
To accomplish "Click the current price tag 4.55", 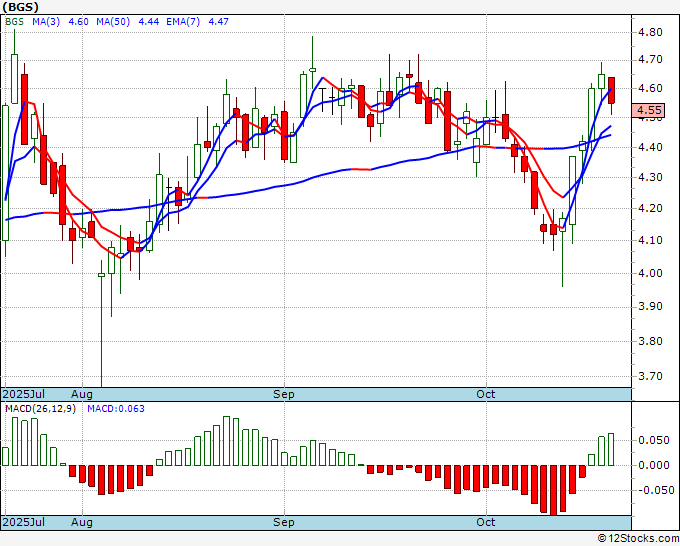I will click(x=648, y=110).
